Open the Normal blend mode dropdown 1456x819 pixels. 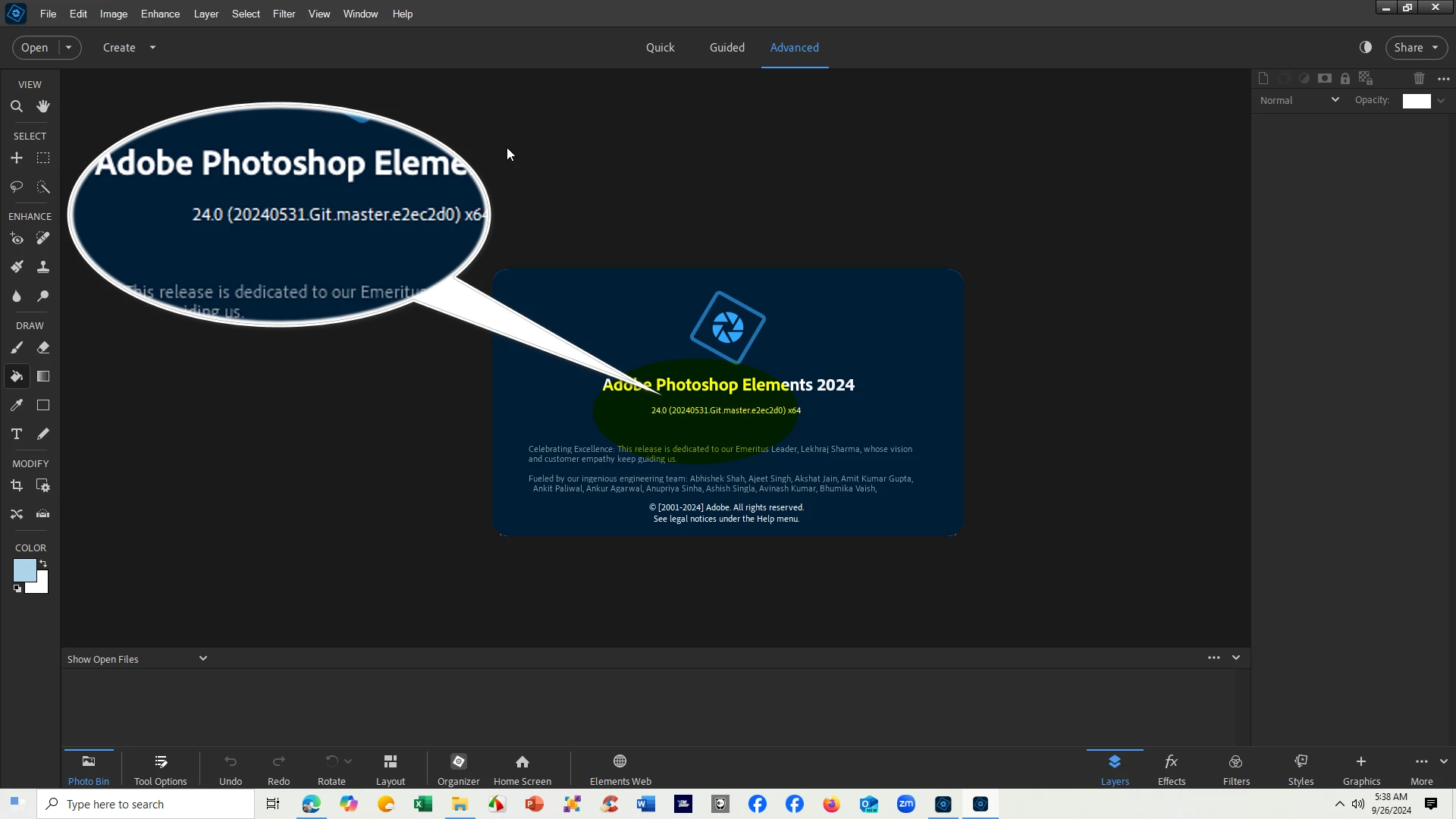[x=1299, y=100]
